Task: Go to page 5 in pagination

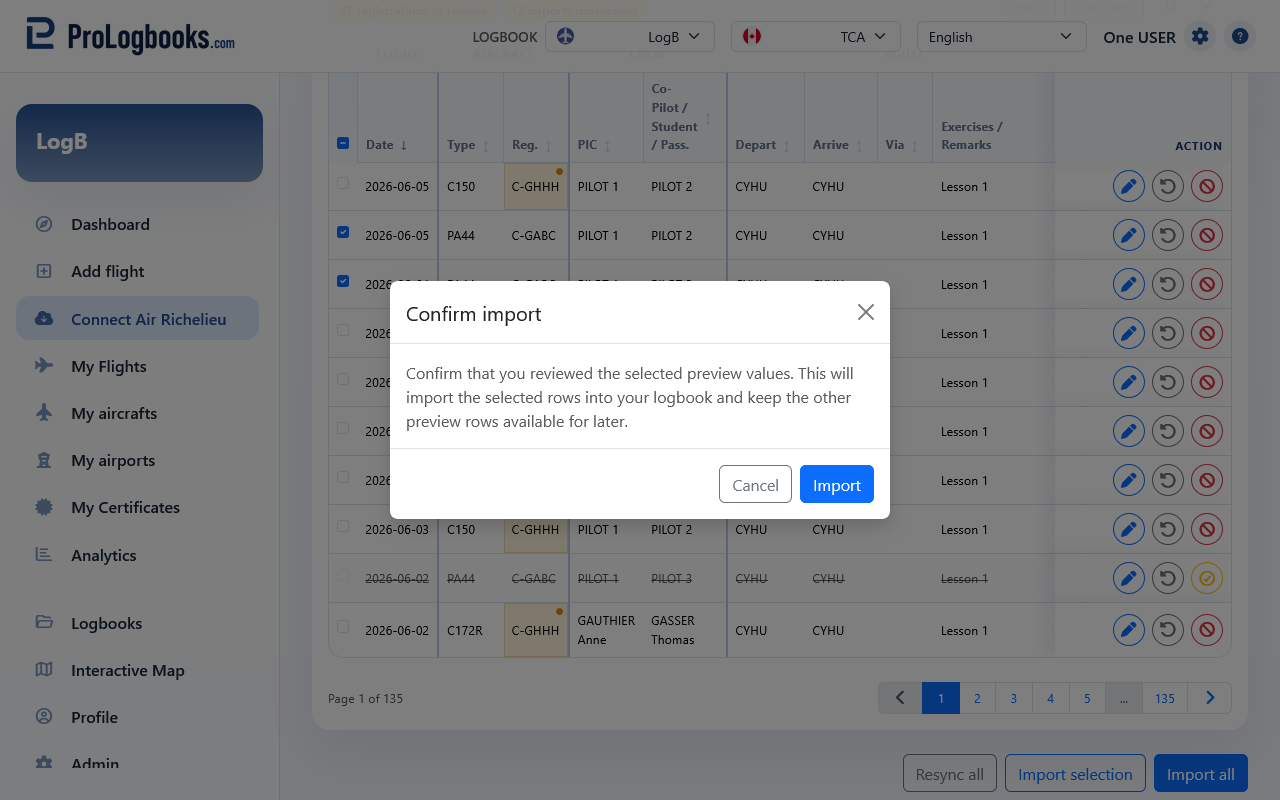Action: click(x=1087, y=698)
